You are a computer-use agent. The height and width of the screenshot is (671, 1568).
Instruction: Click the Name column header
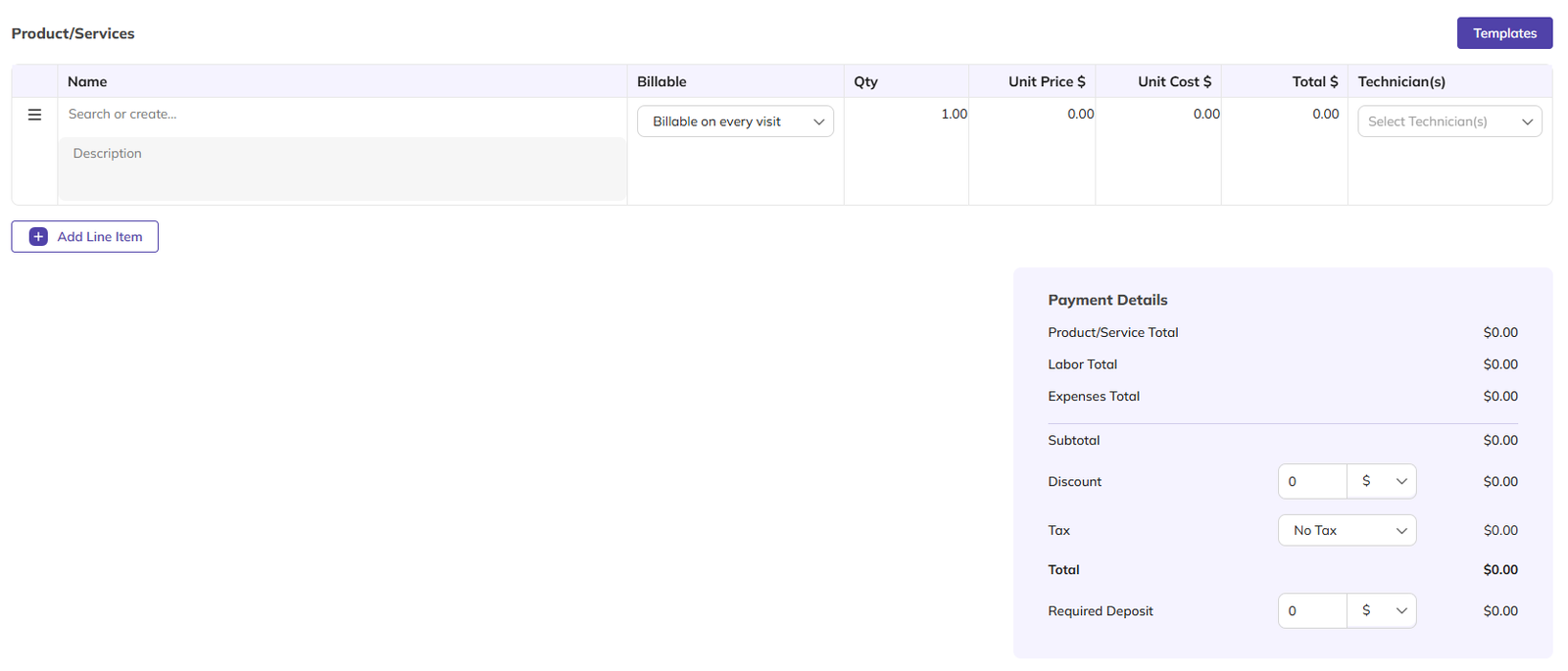(x=87, y=81)
